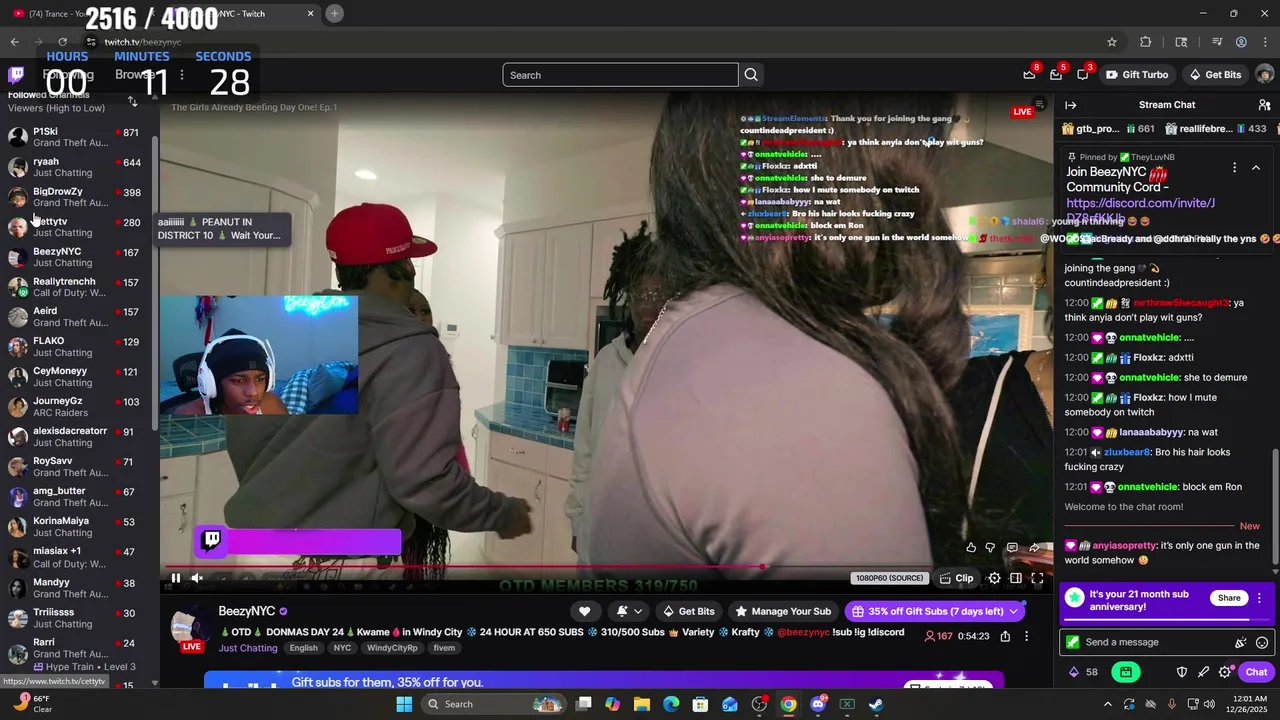Open pinned message options menu

click(x=1234, y=168)
